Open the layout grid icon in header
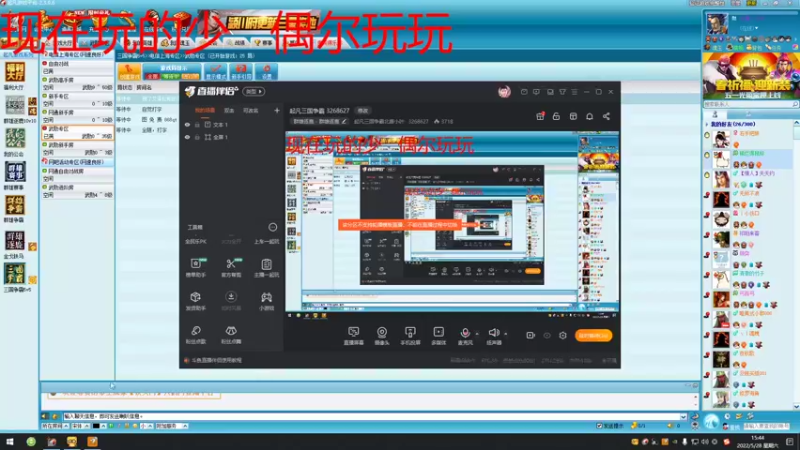 573,116
